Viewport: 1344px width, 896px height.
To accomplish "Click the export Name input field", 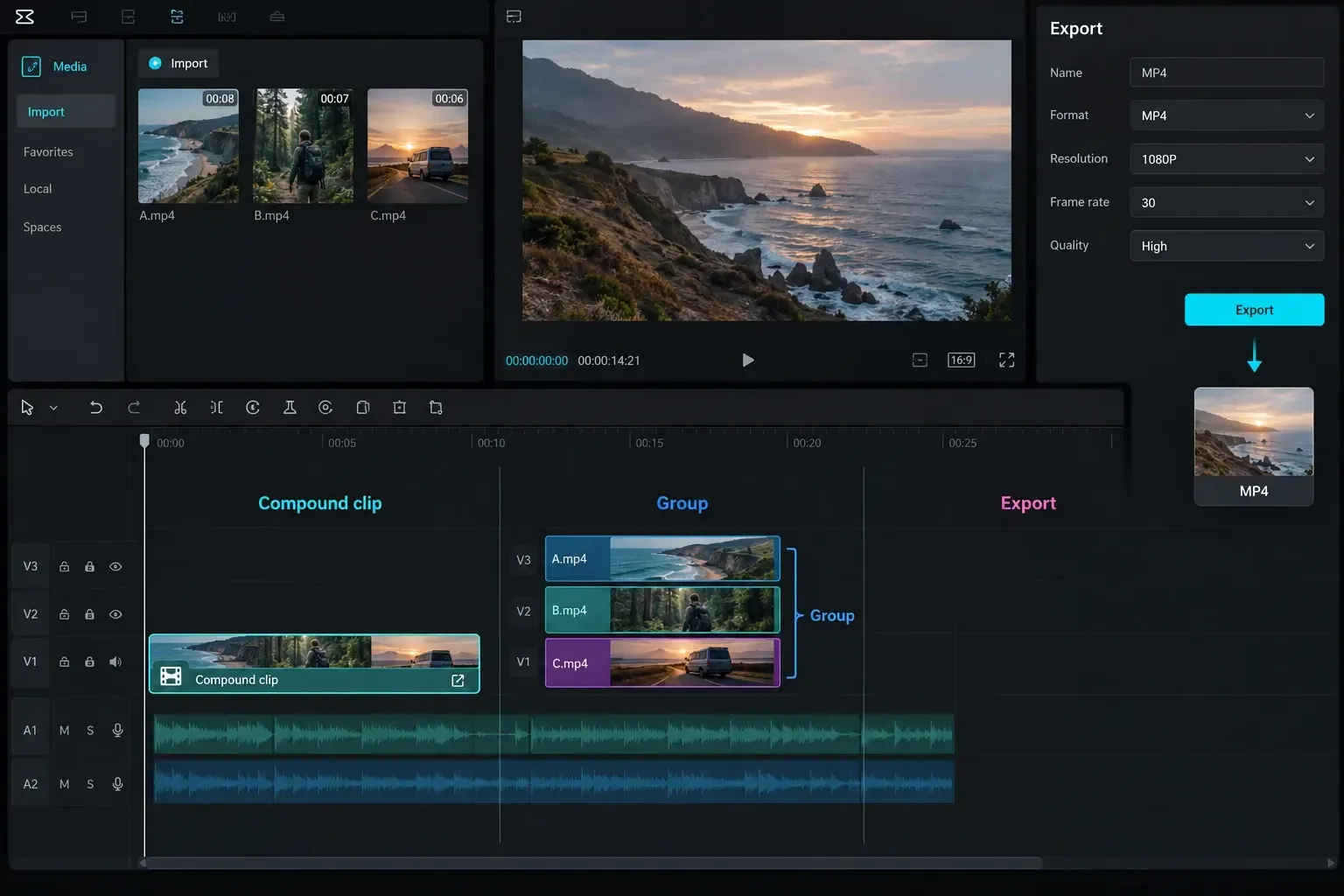I will pyautogui.click(x=1227, y=73).
